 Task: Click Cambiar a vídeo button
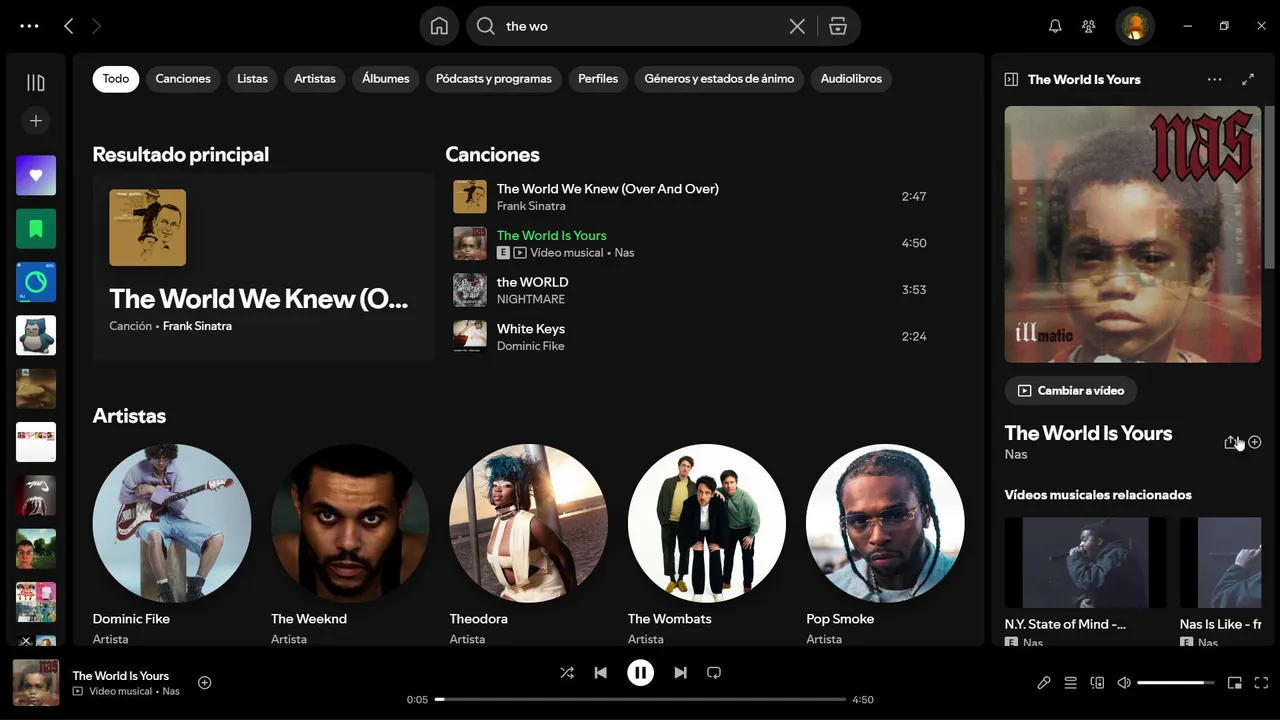[1071, 391]
